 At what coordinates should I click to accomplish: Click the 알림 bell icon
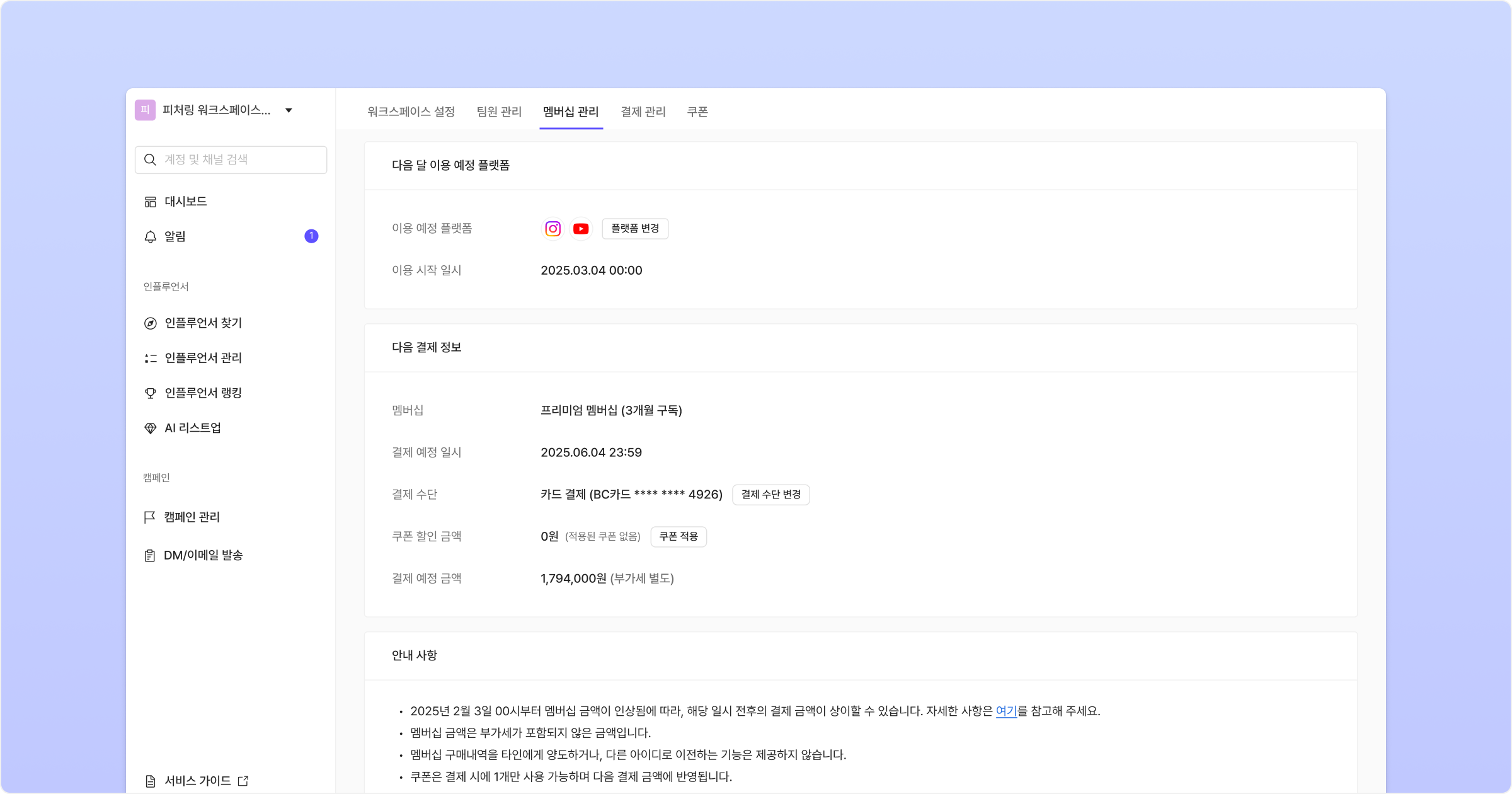(151, 237)
